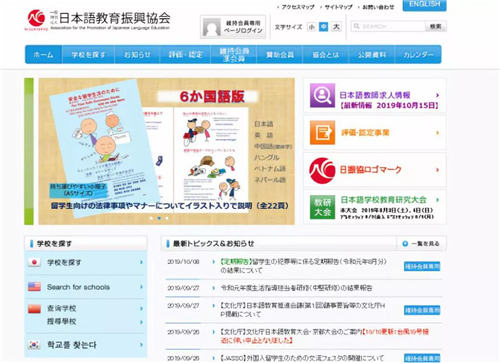
Task: Open 文化庁日本語教育大会・京都大会 news item
Action: (325, 336)
